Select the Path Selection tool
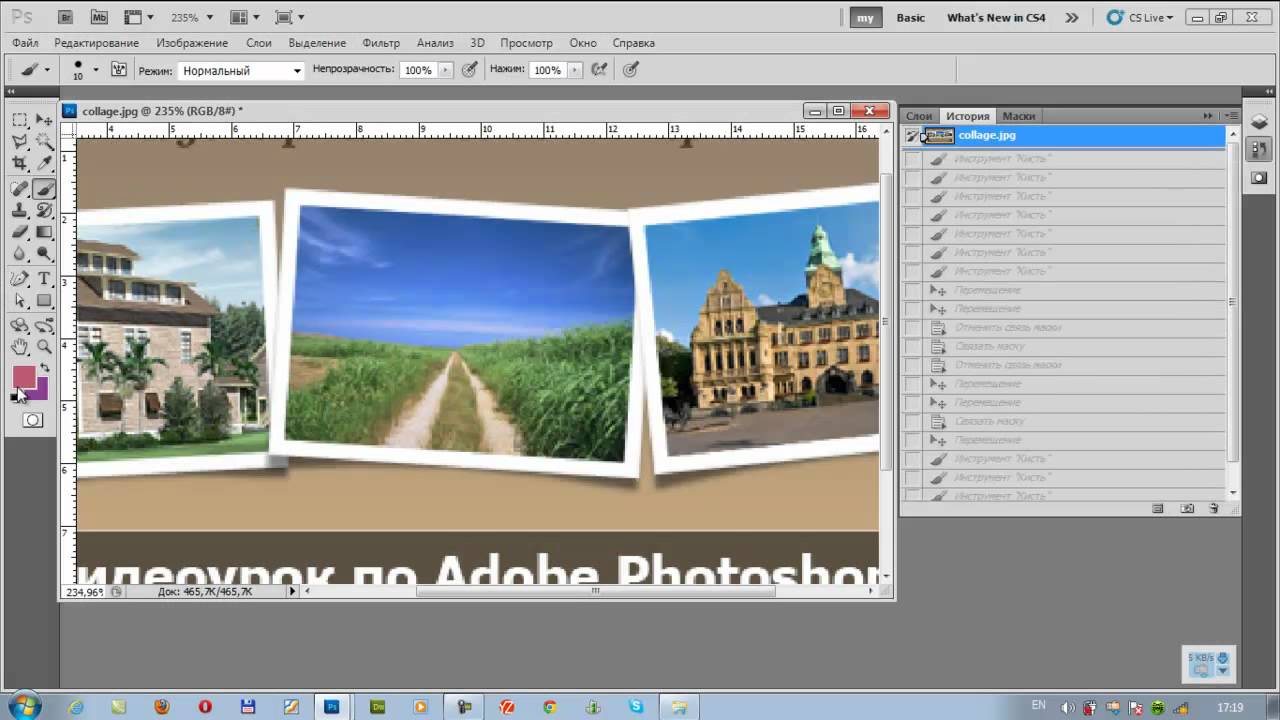This screenshot has height=720, width=1280. click(x=19, y=301)
